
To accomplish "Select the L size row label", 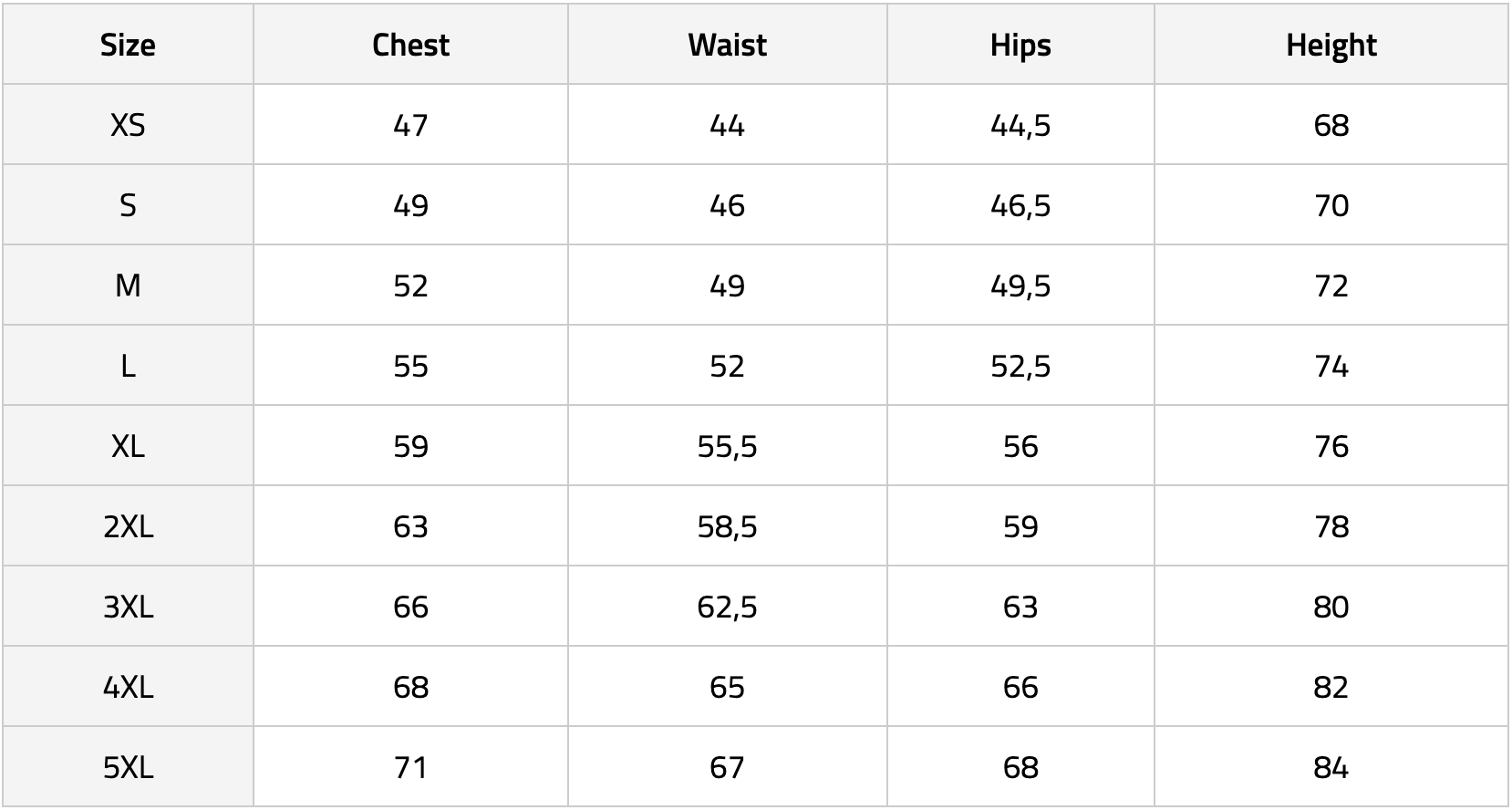I will 128,366.
